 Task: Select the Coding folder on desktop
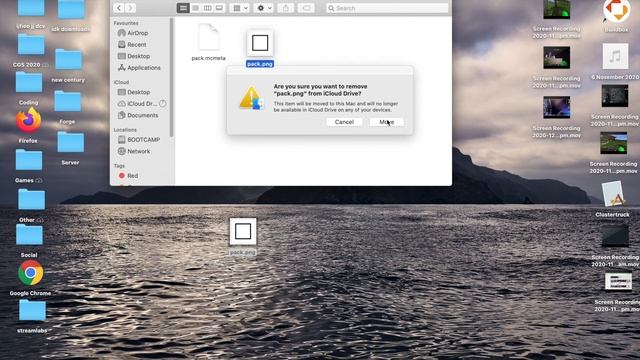[29, 88]
